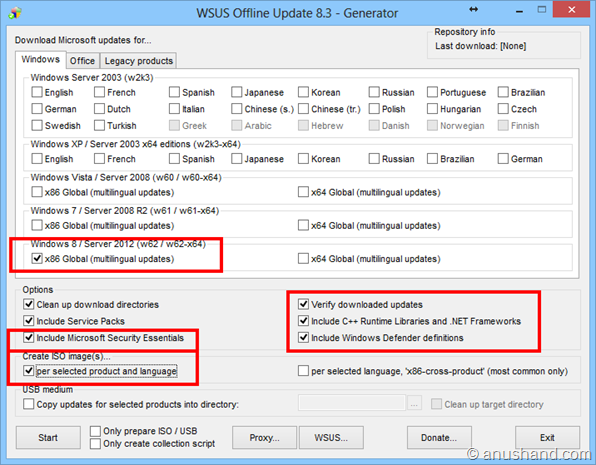Check Only create collection script

point(95,444)
